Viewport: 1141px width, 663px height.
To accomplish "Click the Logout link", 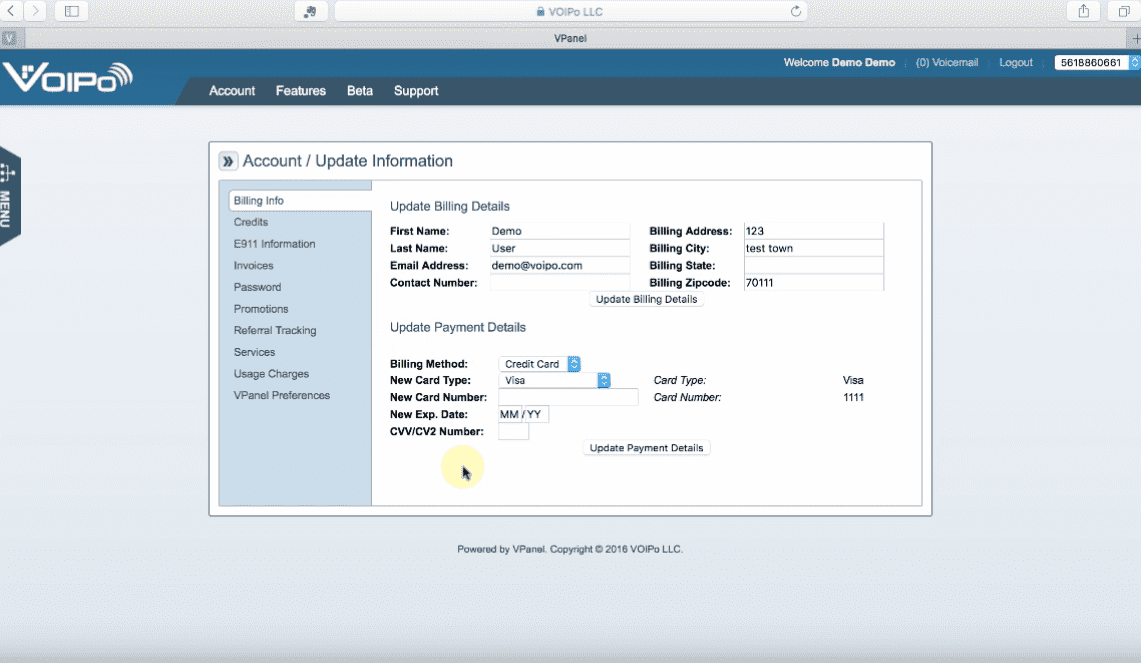I will click(x=1016, y=62).
